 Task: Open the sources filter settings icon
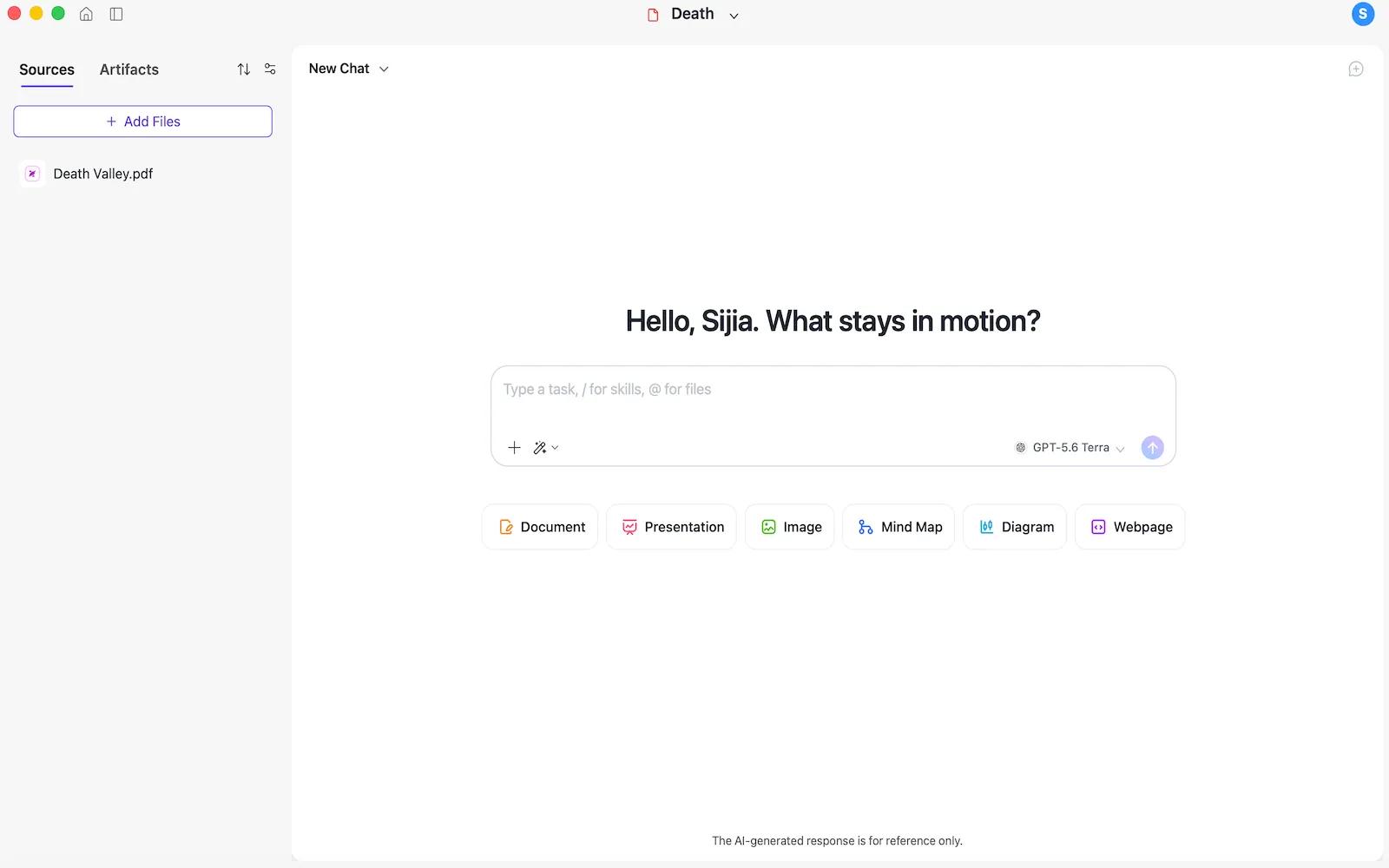270,69
